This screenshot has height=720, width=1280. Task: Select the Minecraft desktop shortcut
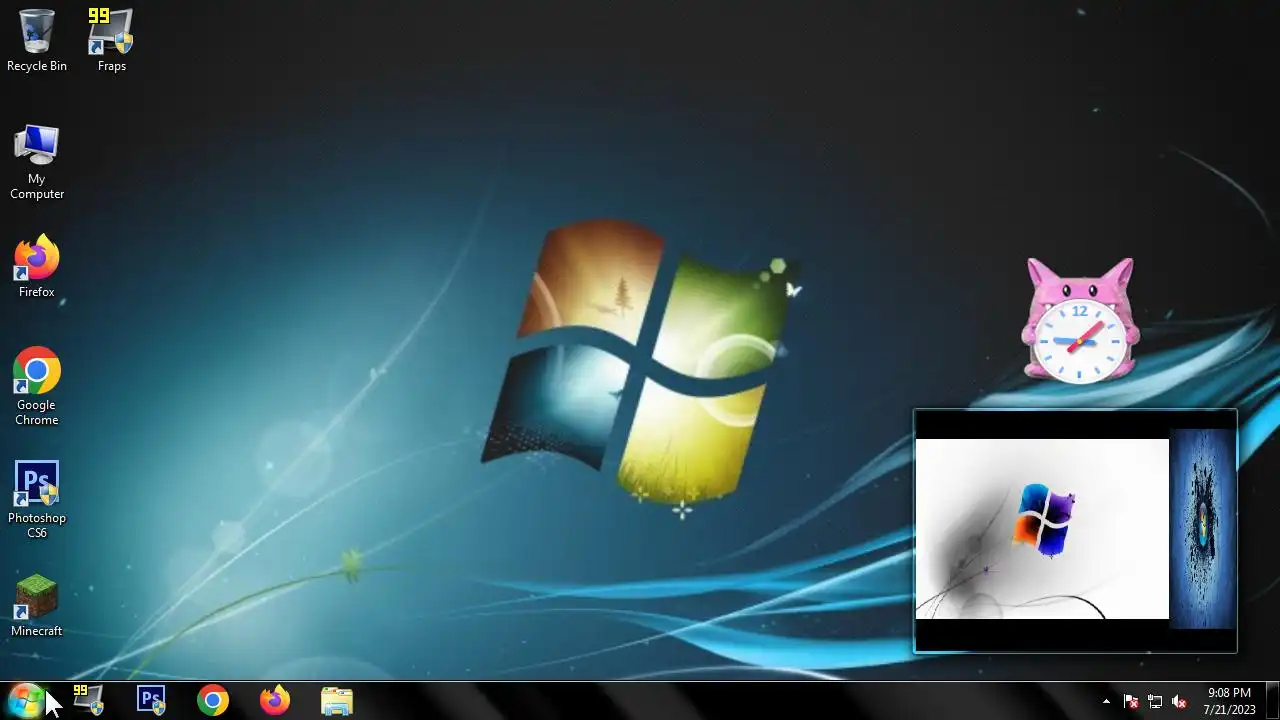(37, 606)
